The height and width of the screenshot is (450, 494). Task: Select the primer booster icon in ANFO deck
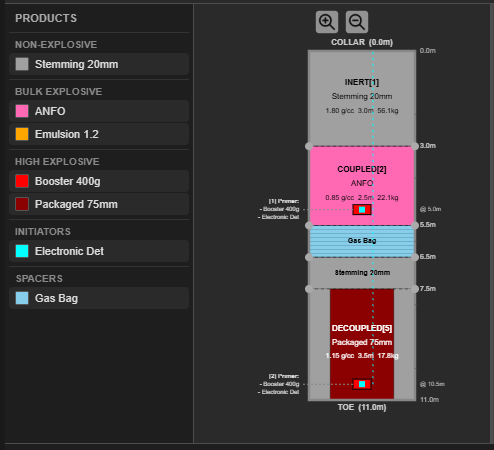point(362,210)
